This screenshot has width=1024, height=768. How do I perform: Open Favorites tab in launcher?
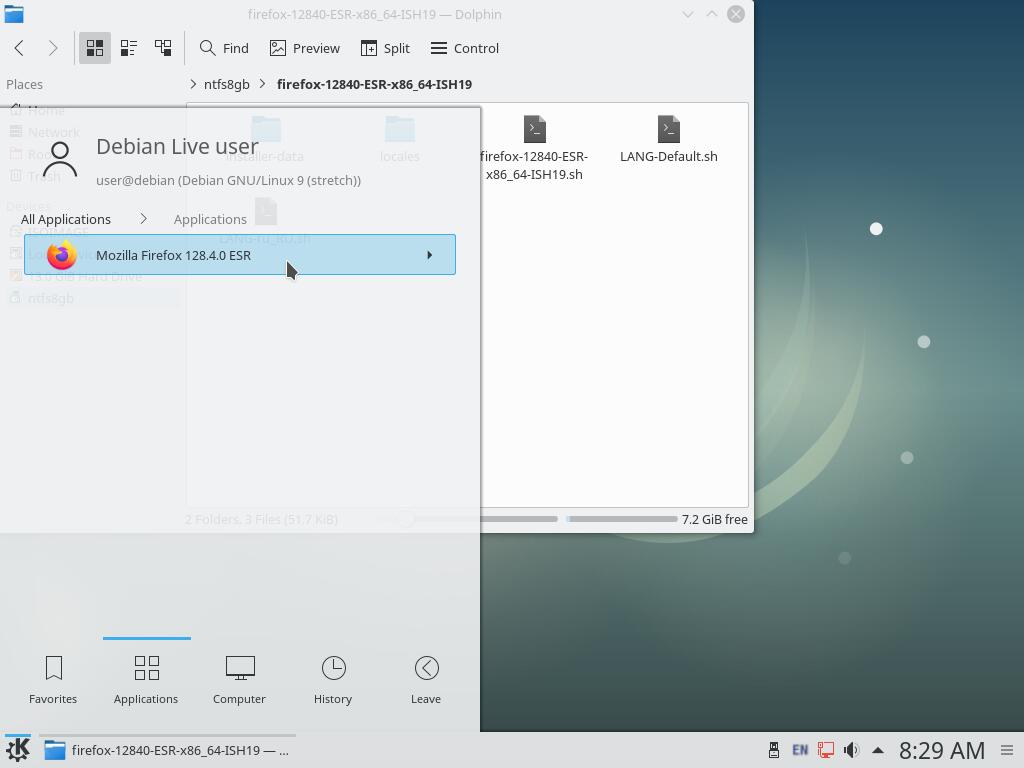click(x=53, y=680)
